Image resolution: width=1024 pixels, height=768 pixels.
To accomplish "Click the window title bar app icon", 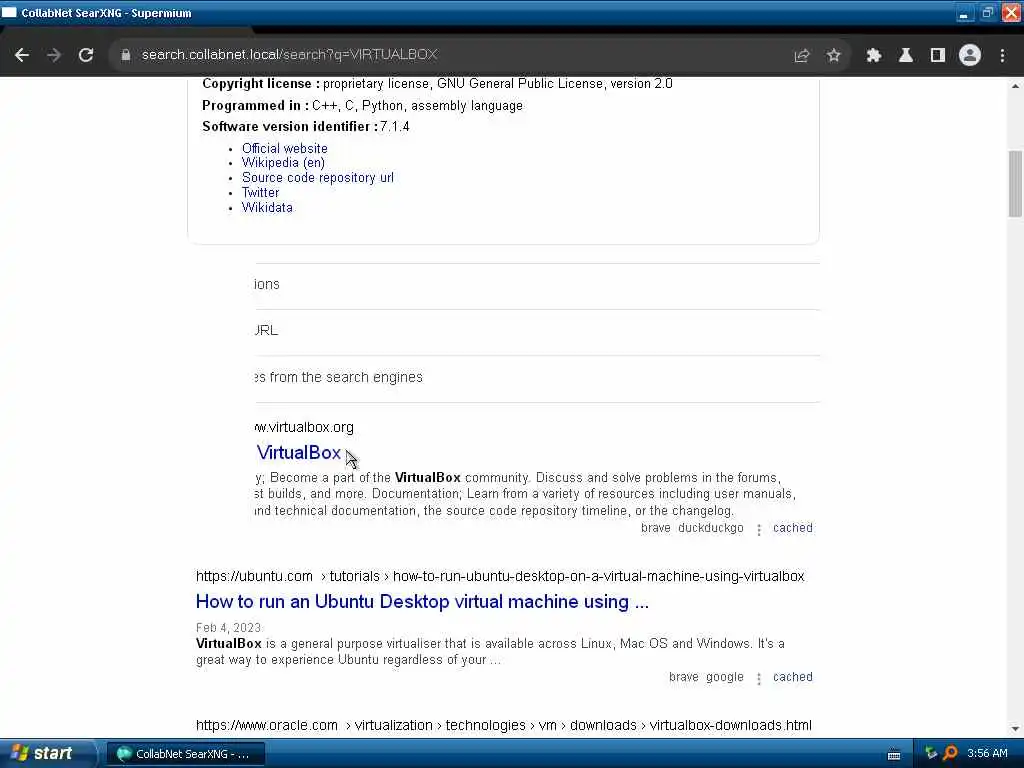I will click(9, 12).
